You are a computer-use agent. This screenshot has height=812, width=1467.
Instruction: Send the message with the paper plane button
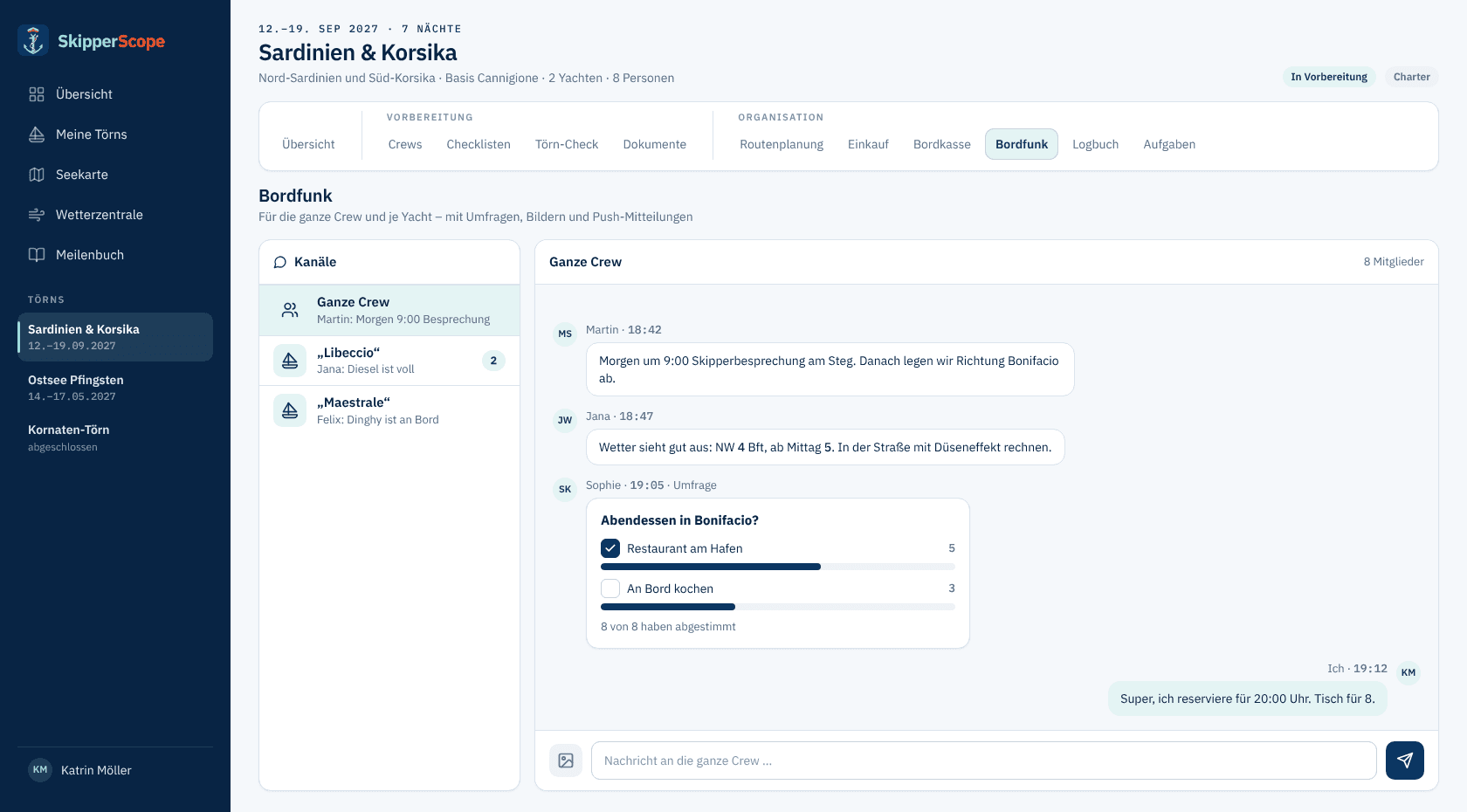point(1405,760)
